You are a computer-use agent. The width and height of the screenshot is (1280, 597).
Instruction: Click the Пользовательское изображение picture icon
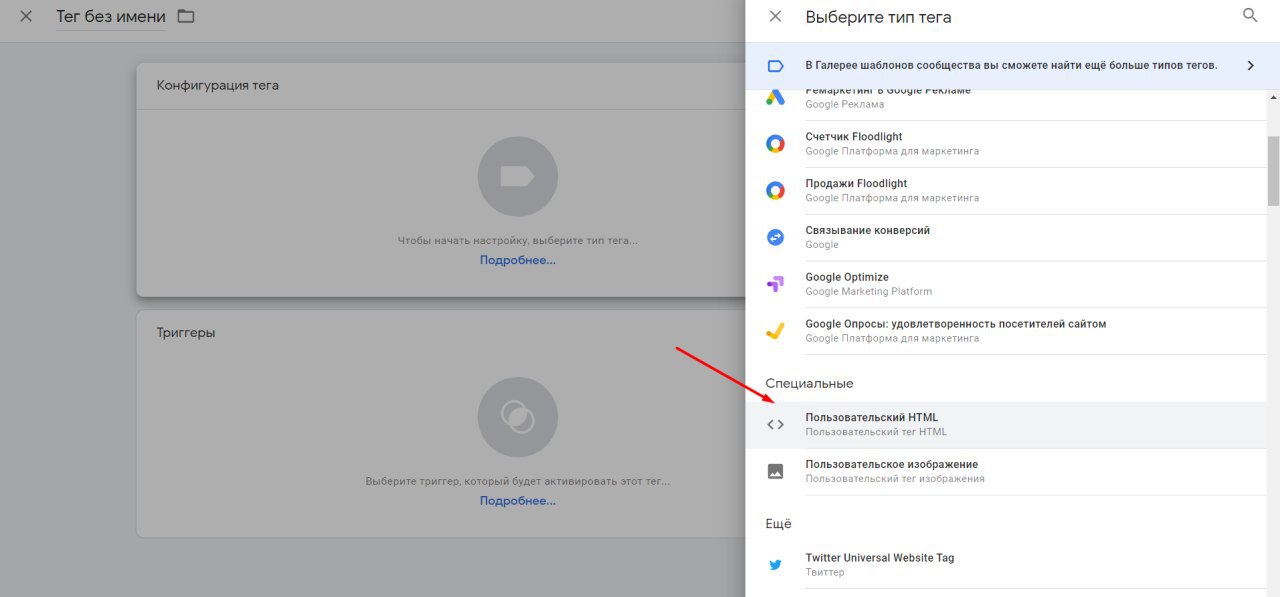pyautogui.click(x=775, y=471)
